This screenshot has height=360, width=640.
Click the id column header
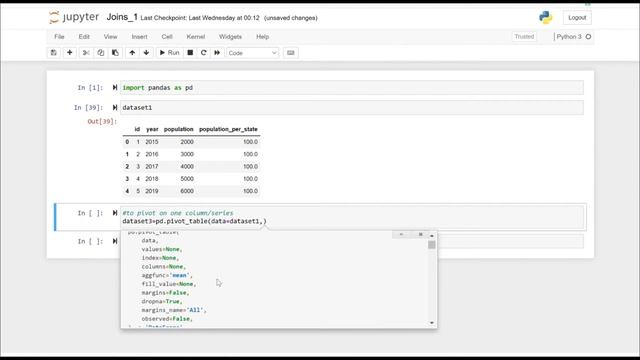(x=137, y=129)
